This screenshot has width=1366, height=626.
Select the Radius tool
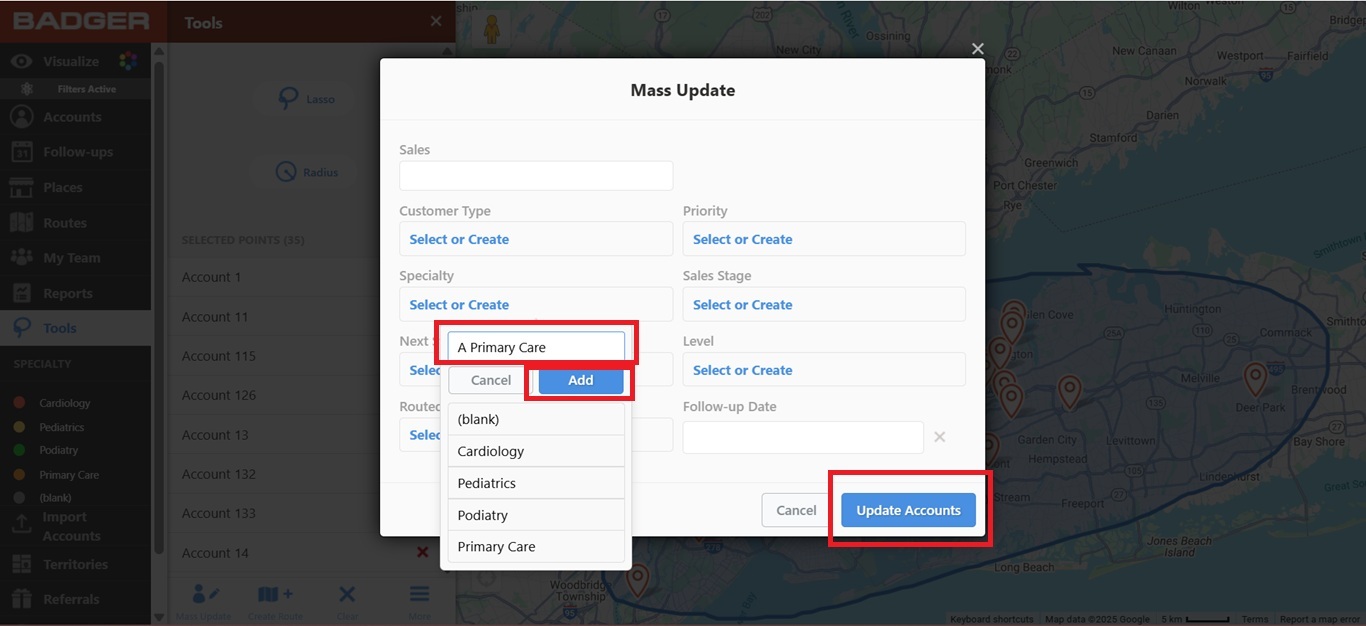pyautogui.click(x=307, y=172)
